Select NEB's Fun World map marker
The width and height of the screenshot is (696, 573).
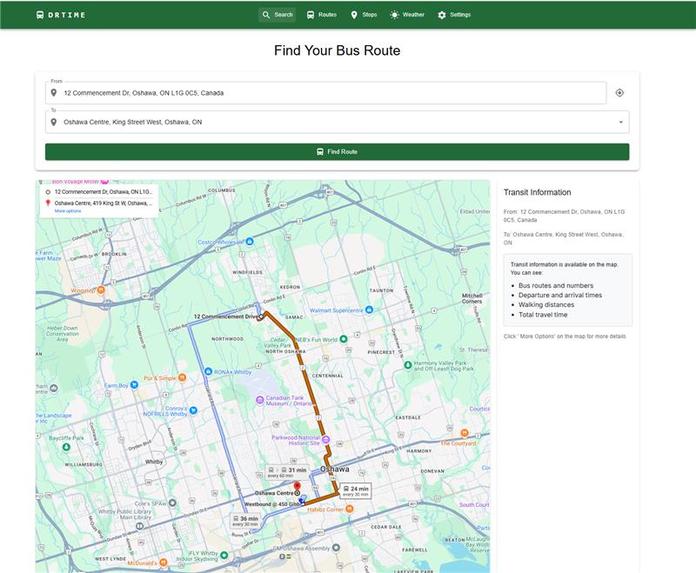(344, 339)
